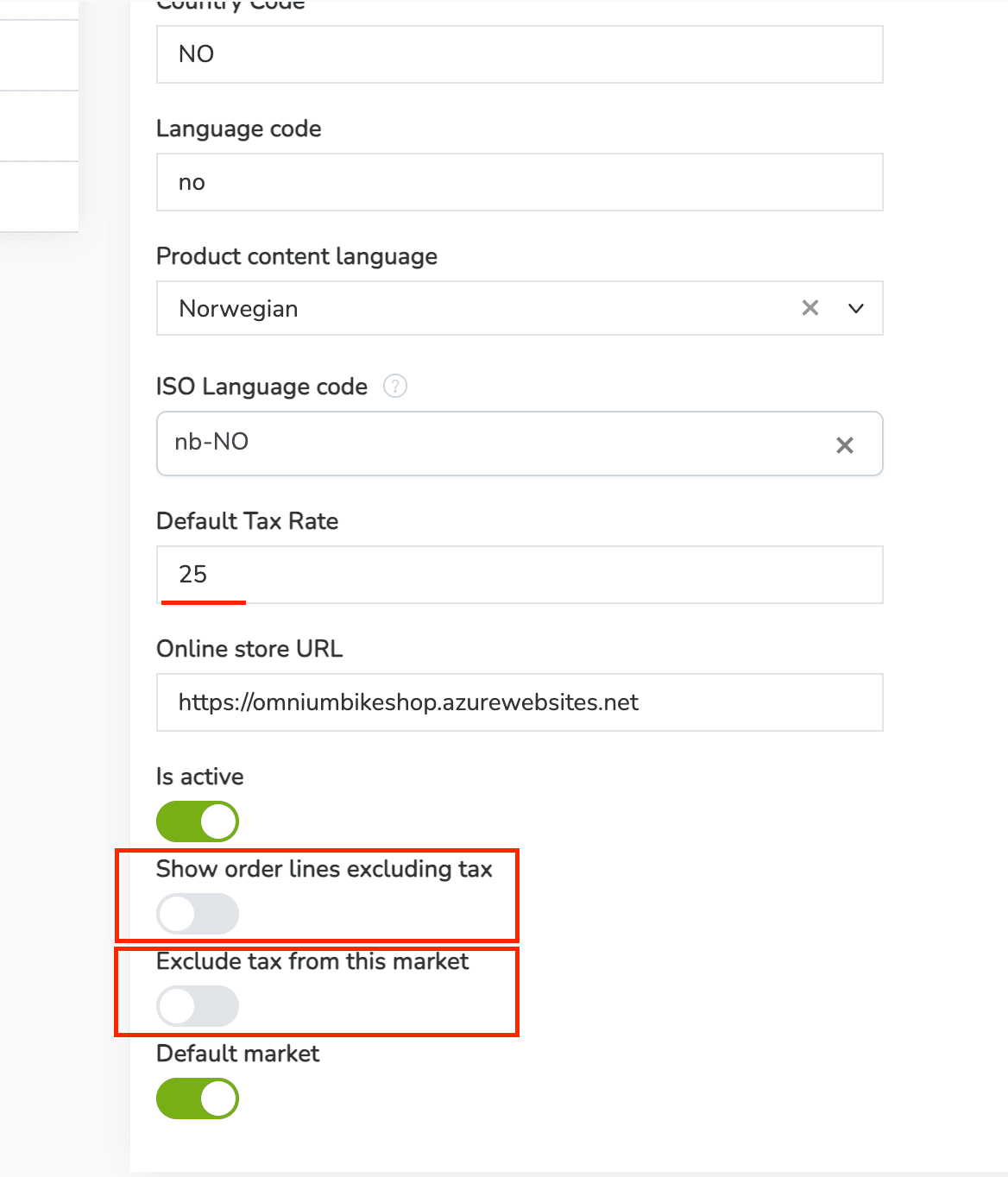Focus the Language code text field

[519, 182]
